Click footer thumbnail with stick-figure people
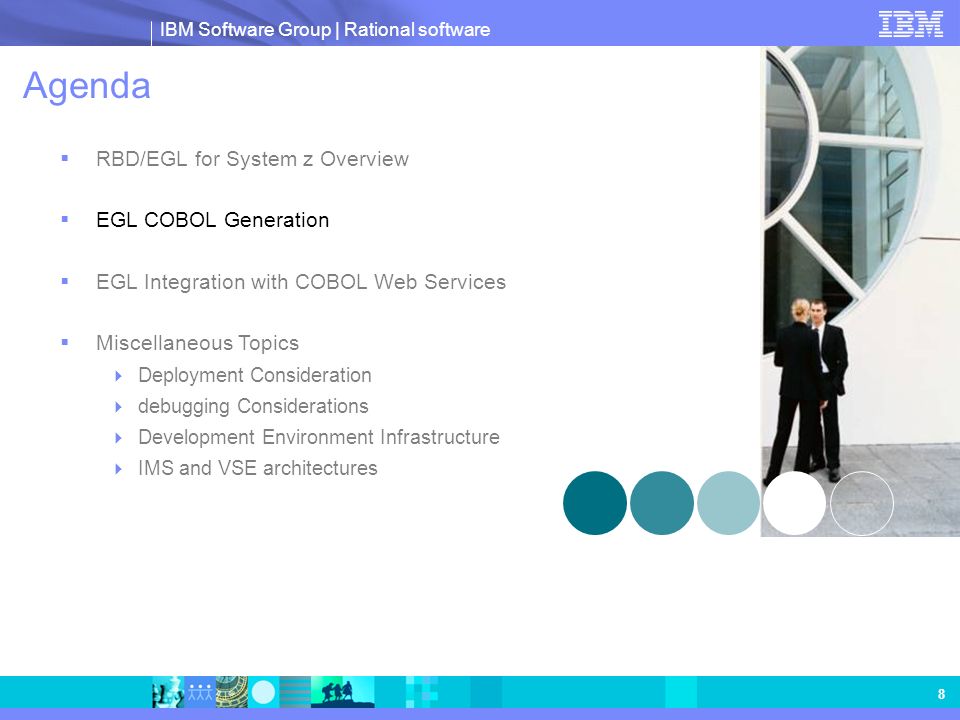This screenshot has width=960, height=720. point(200,692)
